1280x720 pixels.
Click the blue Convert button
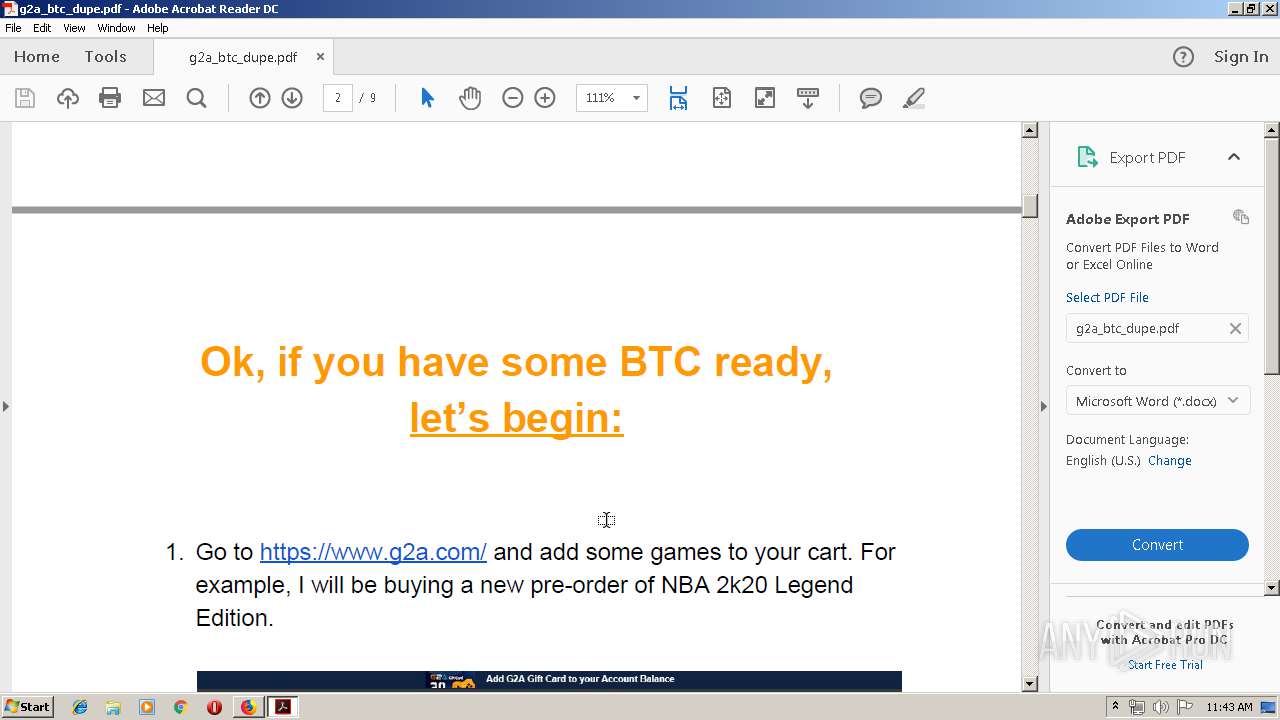1157,545
